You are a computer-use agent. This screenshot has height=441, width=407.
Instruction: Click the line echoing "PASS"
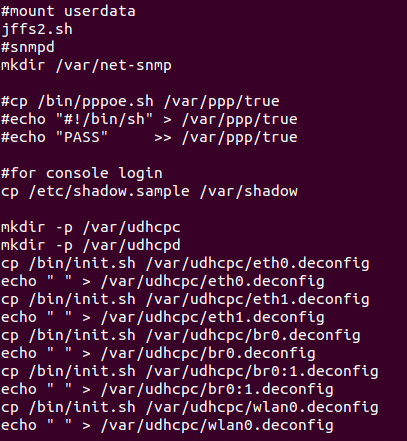pyautogui.click(x=149, y=137)
